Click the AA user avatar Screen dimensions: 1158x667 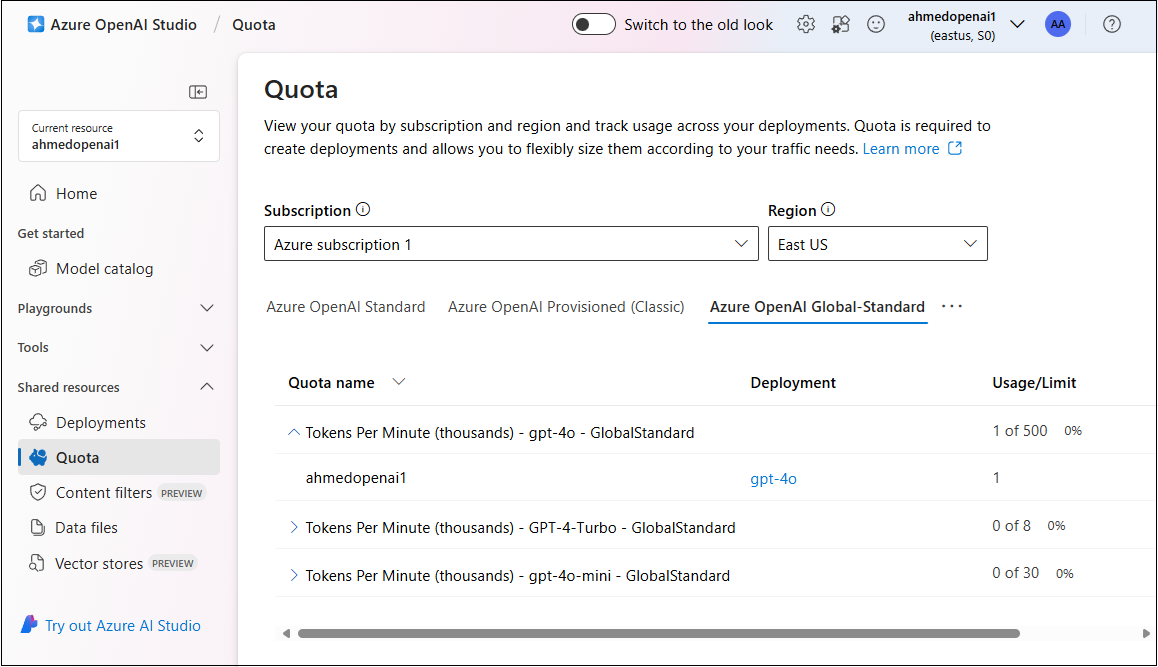[x=1057, y=25]
